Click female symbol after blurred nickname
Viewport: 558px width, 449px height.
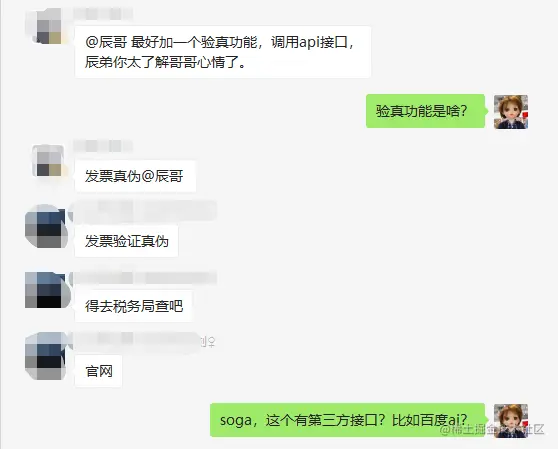point(212,342)
